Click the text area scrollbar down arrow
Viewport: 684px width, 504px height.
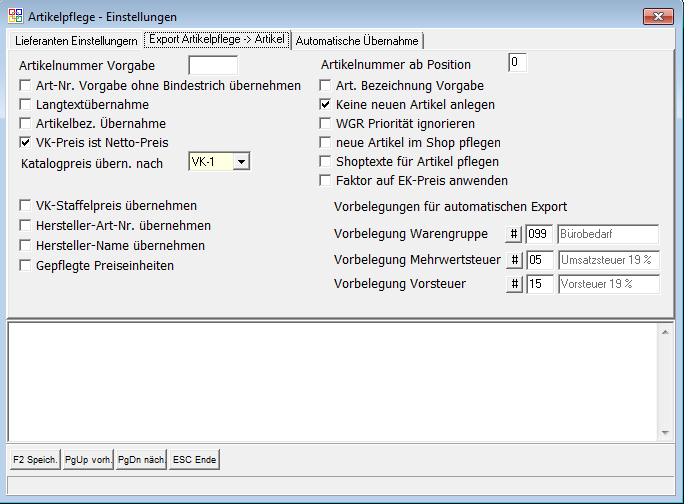(x=667, y=433)
